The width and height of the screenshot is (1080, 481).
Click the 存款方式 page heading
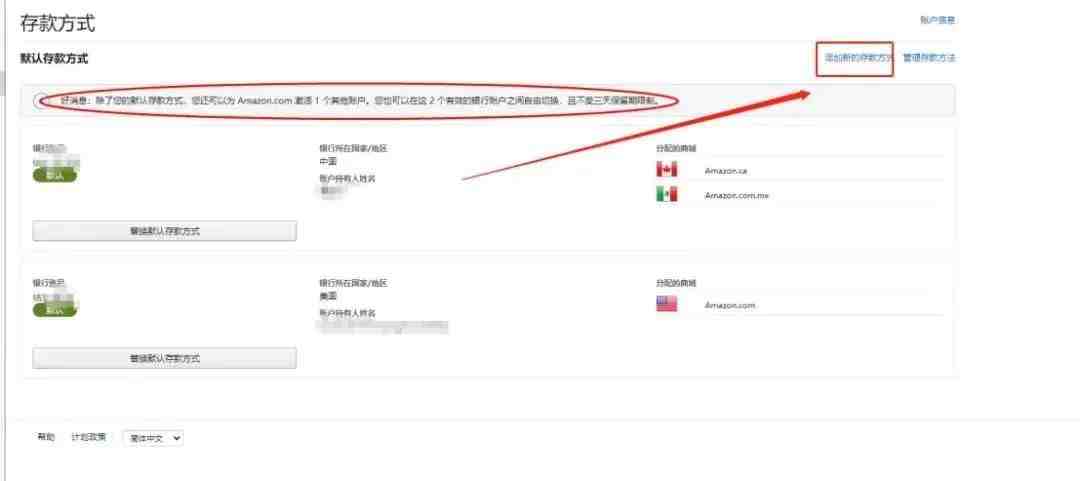pos(58,23)
